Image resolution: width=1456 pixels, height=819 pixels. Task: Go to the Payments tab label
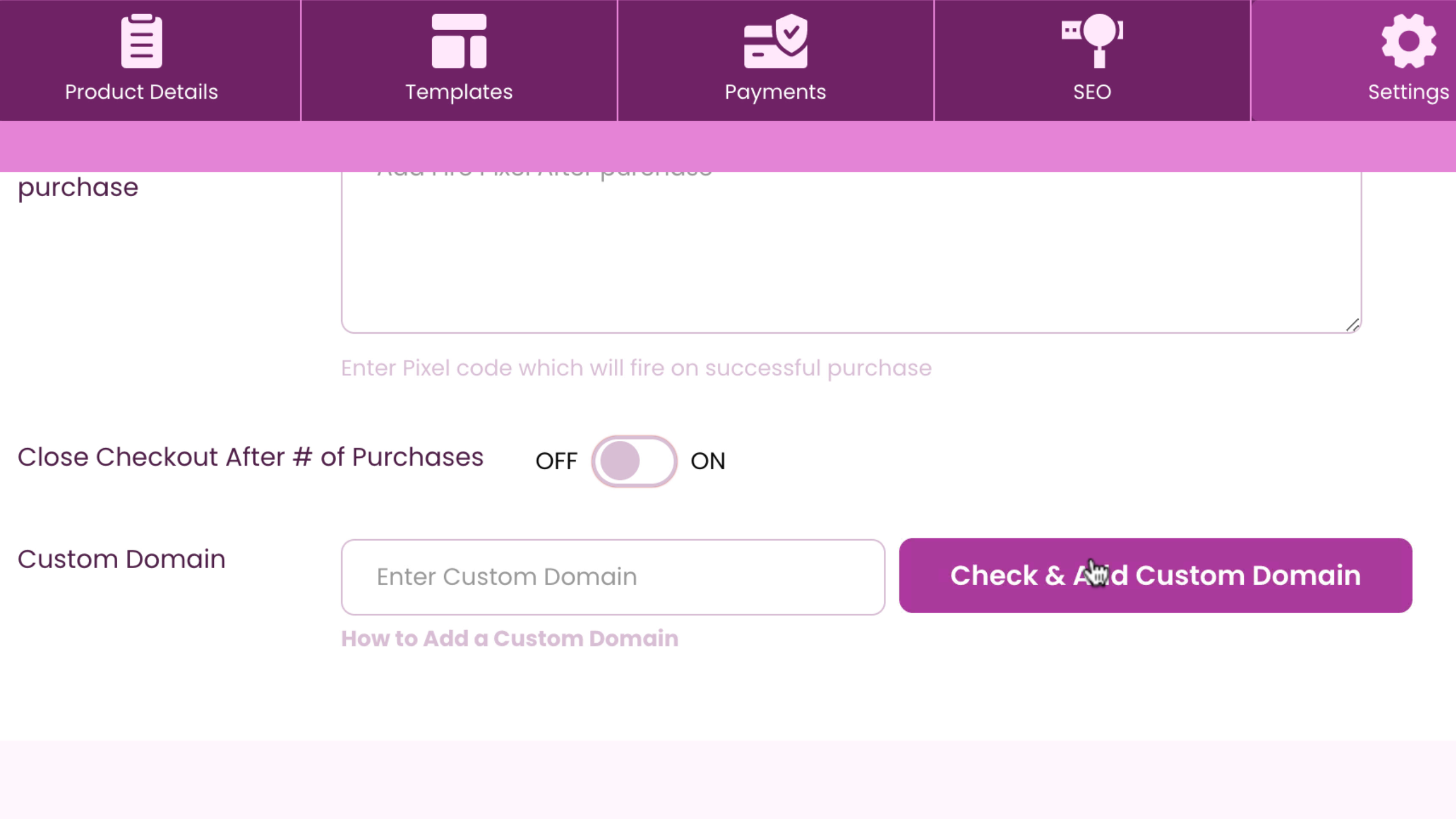coord(775,92)
